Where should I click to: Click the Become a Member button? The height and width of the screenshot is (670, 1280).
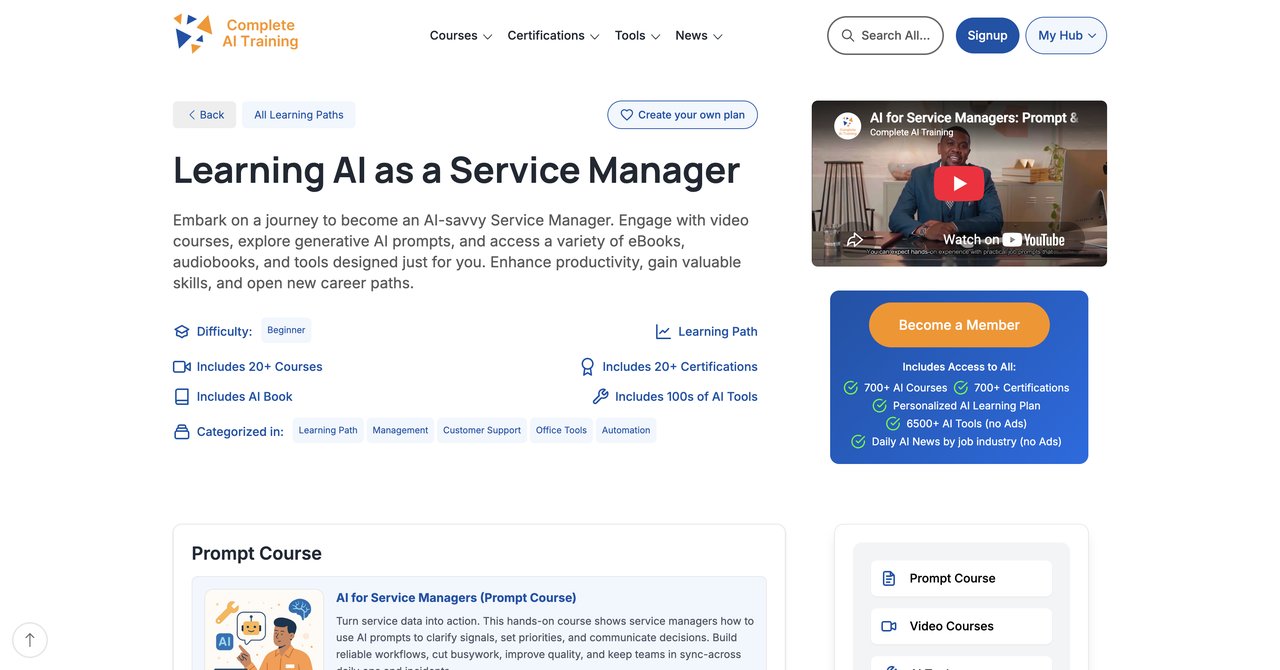[x=959, y=325]
